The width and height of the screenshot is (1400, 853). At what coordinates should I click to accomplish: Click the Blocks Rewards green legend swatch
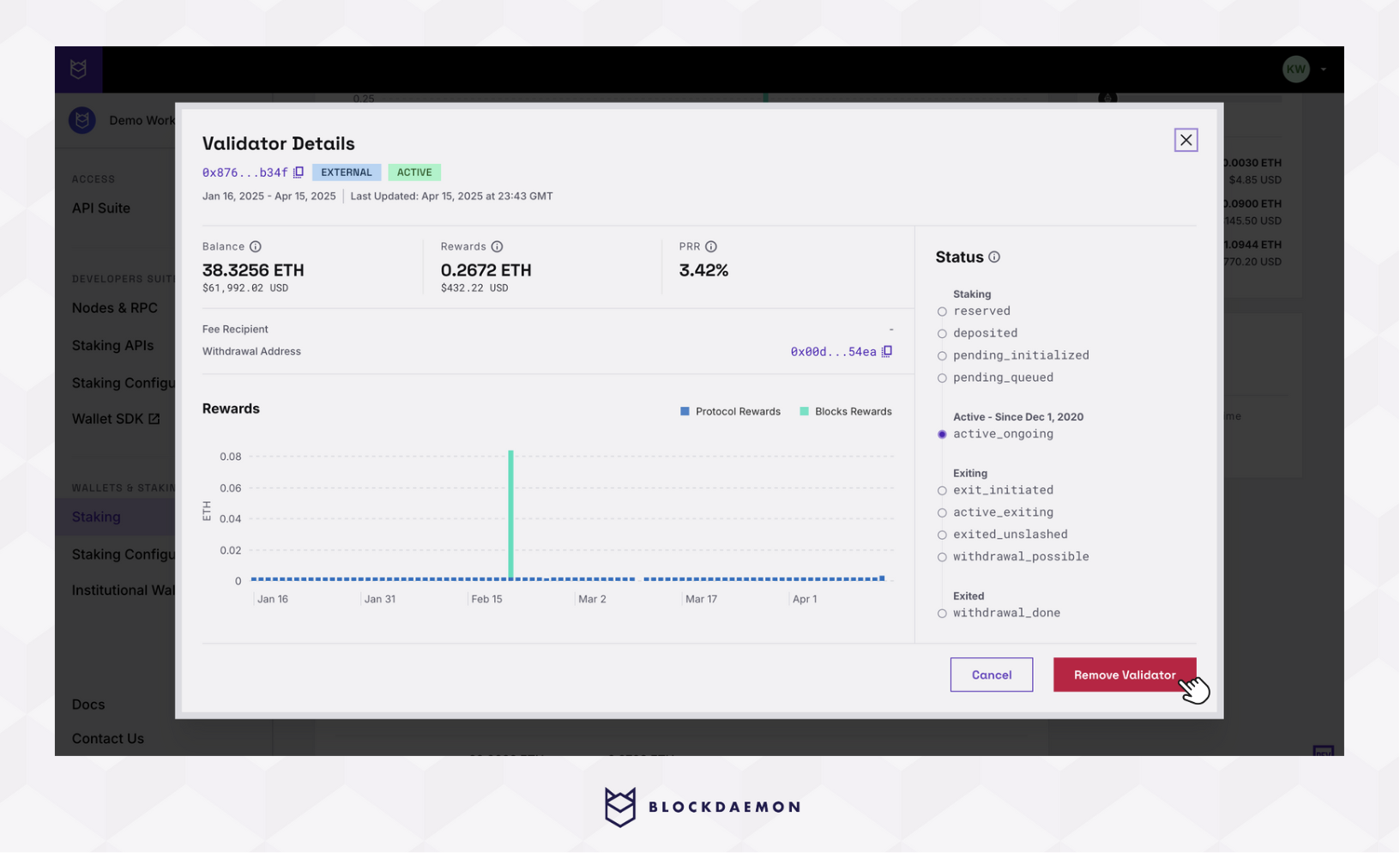[x=804, y=411]
